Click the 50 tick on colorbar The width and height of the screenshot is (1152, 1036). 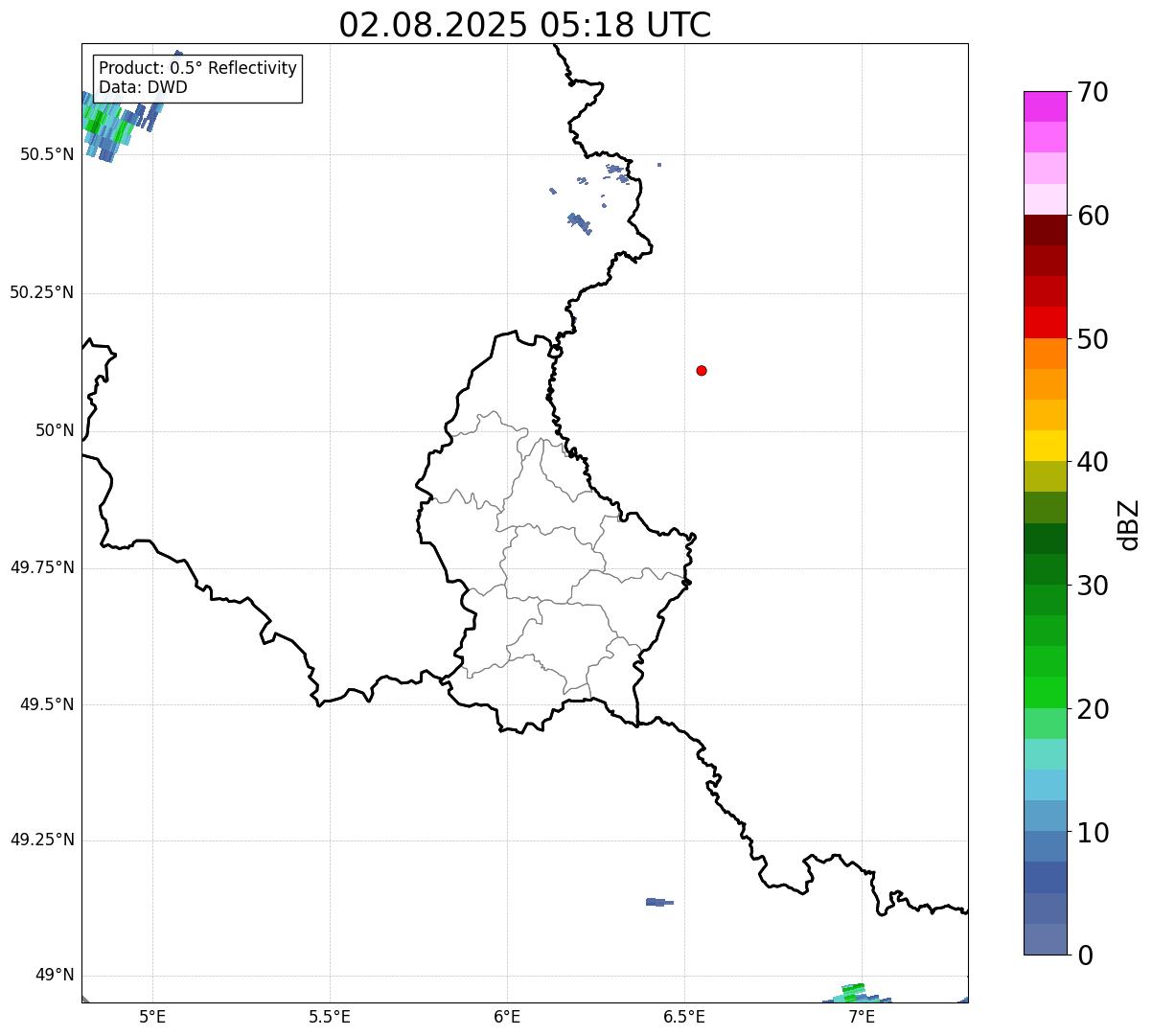tap(1093, 339)
